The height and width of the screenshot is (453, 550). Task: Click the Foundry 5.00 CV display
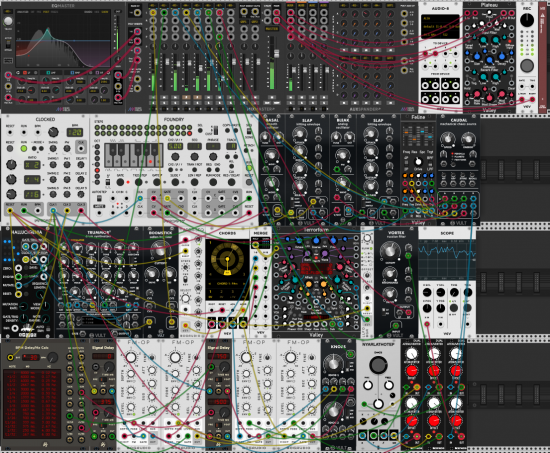pos(175,146)
